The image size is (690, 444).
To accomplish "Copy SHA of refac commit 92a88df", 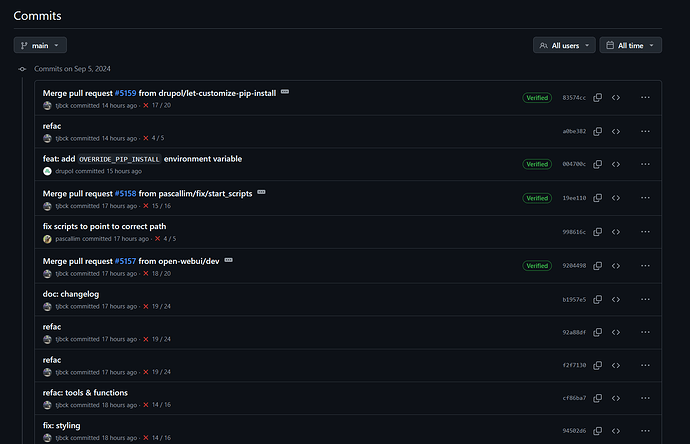I will point(597,332).
